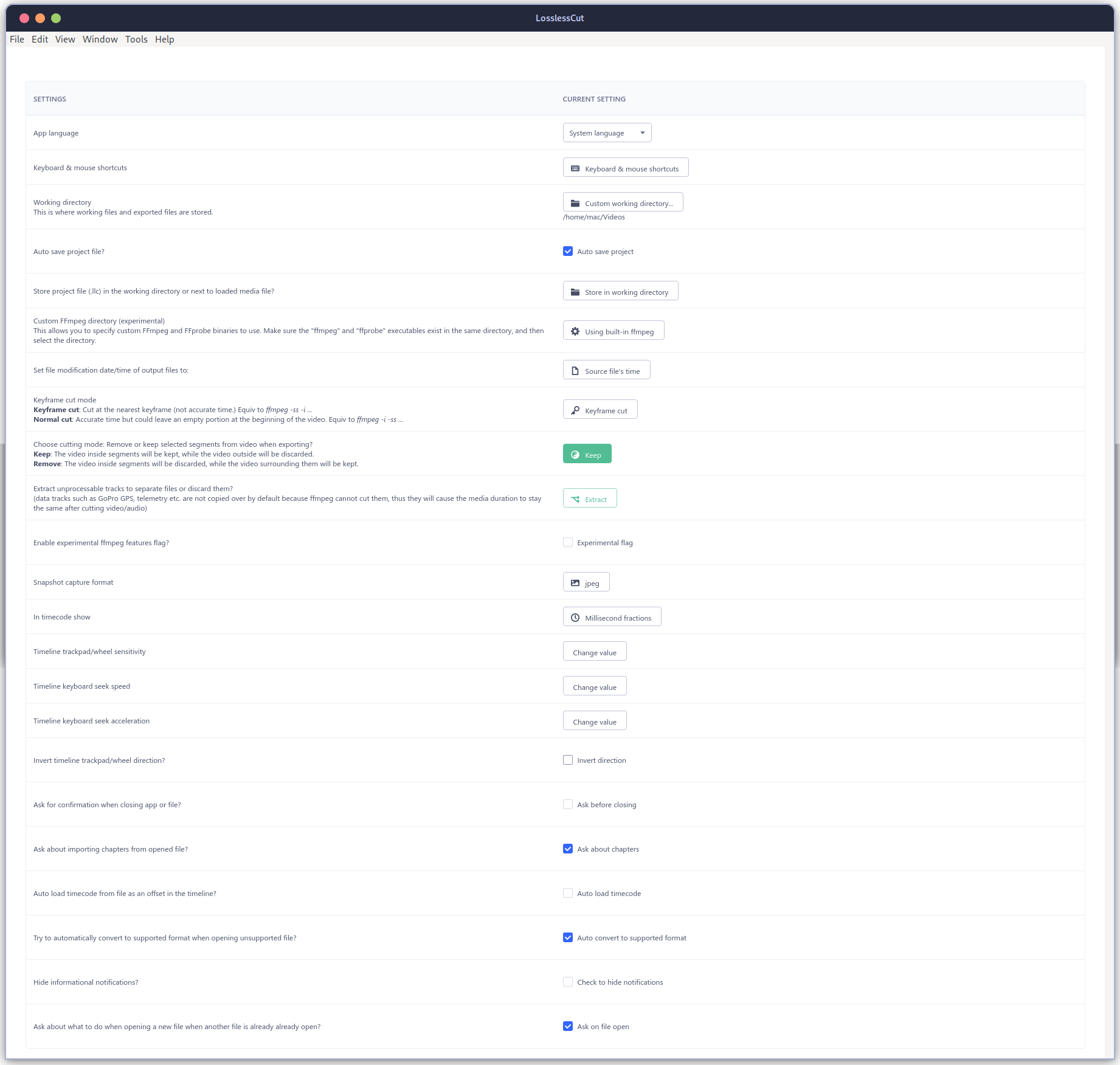Click 'Timeline keyboard seek speed' label

click(x=82, y=686)
